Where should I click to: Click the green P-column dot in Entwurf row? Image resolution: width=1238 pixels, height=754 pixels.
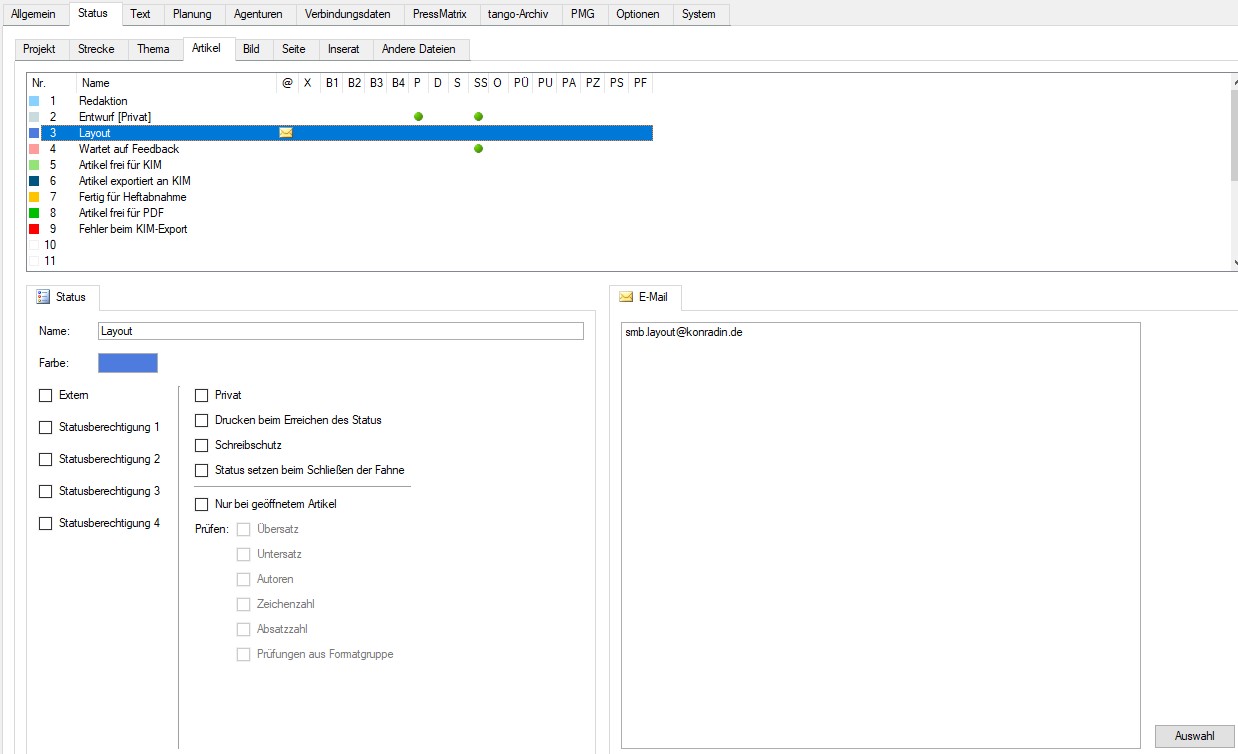418,117
